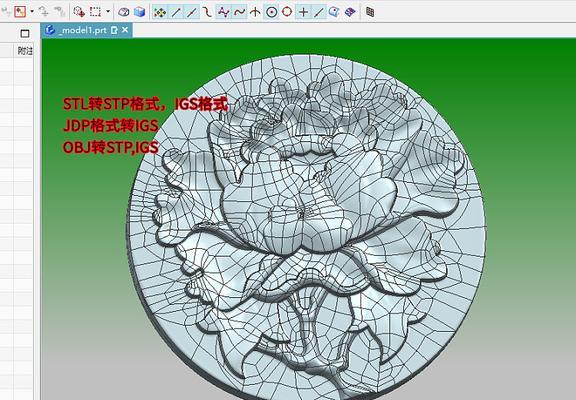Click the Point on Face snap icon
Image resolution: width=576 pixels, height=400 pixels.
tap(334, 12)
